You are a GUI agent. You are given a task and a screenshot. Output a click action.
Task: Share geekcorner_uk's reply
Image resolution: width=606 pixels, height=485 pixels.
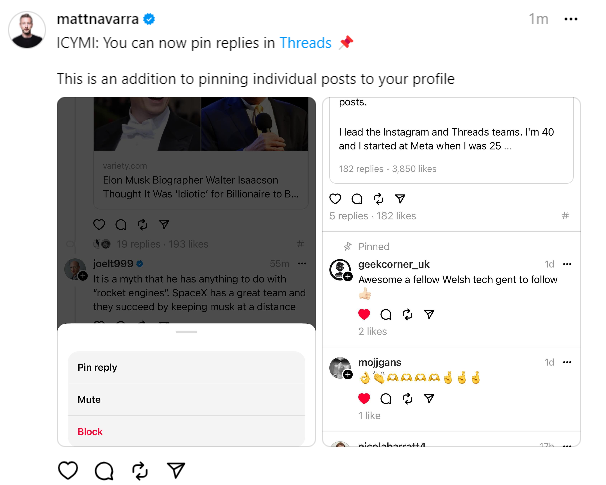pos(429,314)
